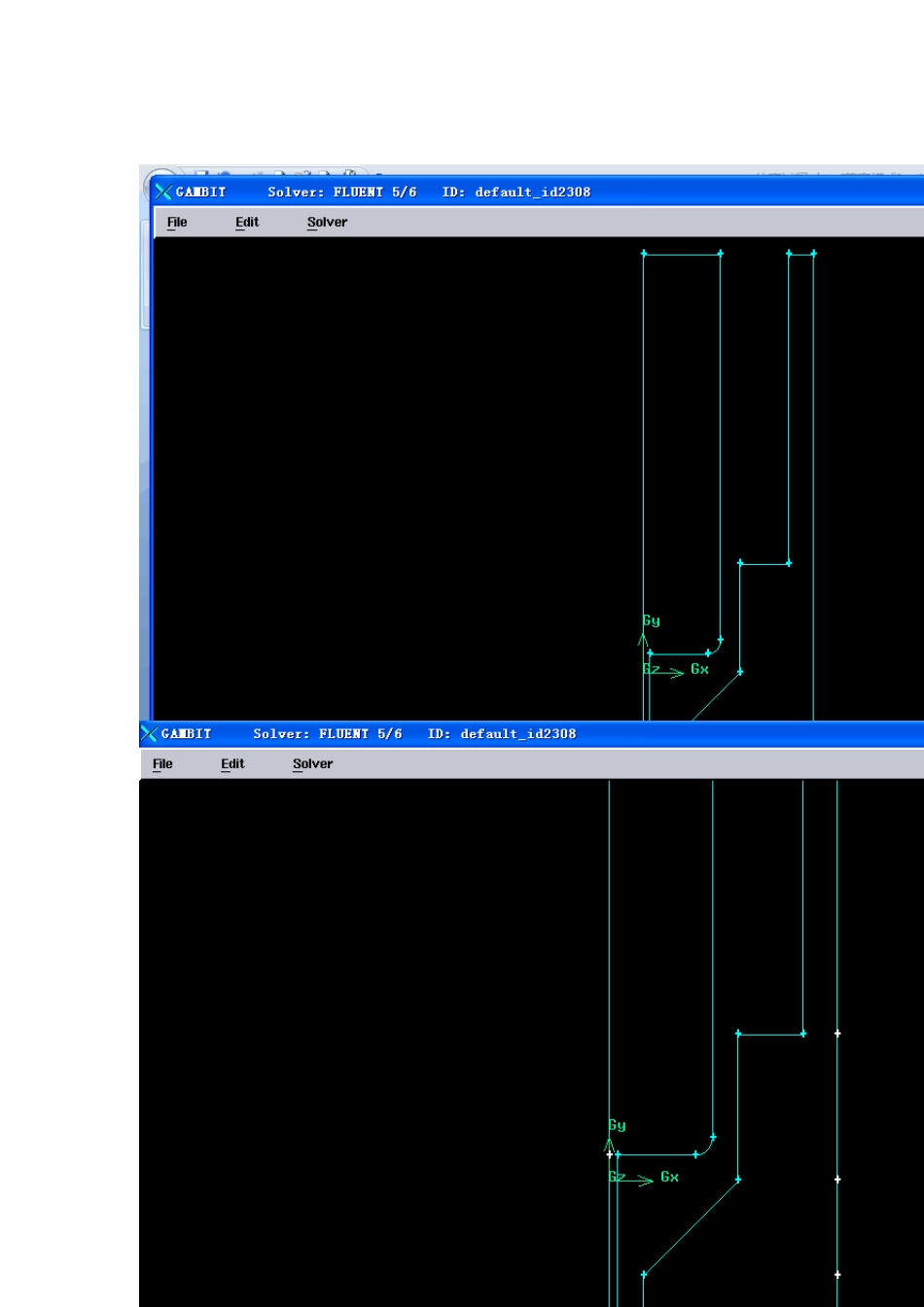Select vertex at bottom of diagonal line in lower viewport
Image resolution: width=924 pixels, height=1307 pixels.
pos(643,1275)
